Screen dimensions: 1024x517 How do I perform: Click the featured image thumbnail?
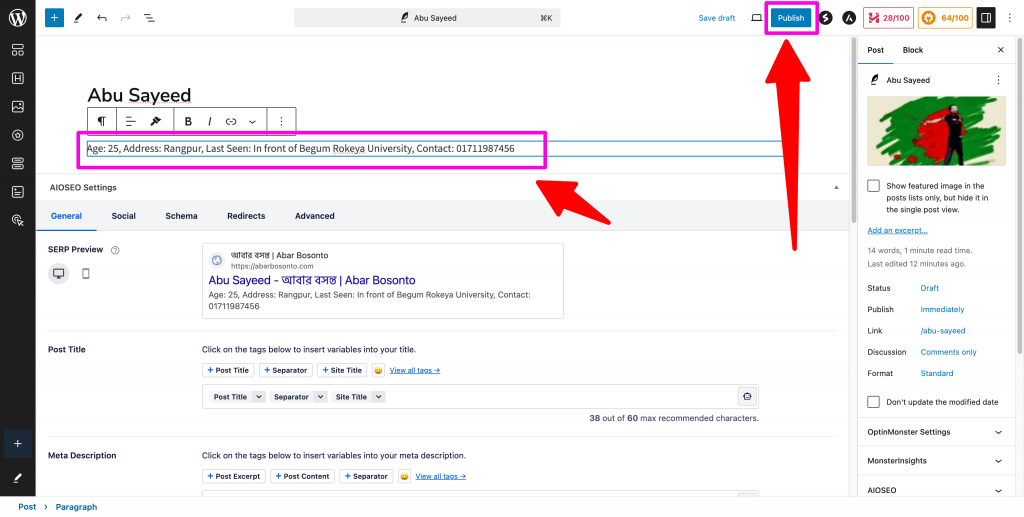click(936, 131)
